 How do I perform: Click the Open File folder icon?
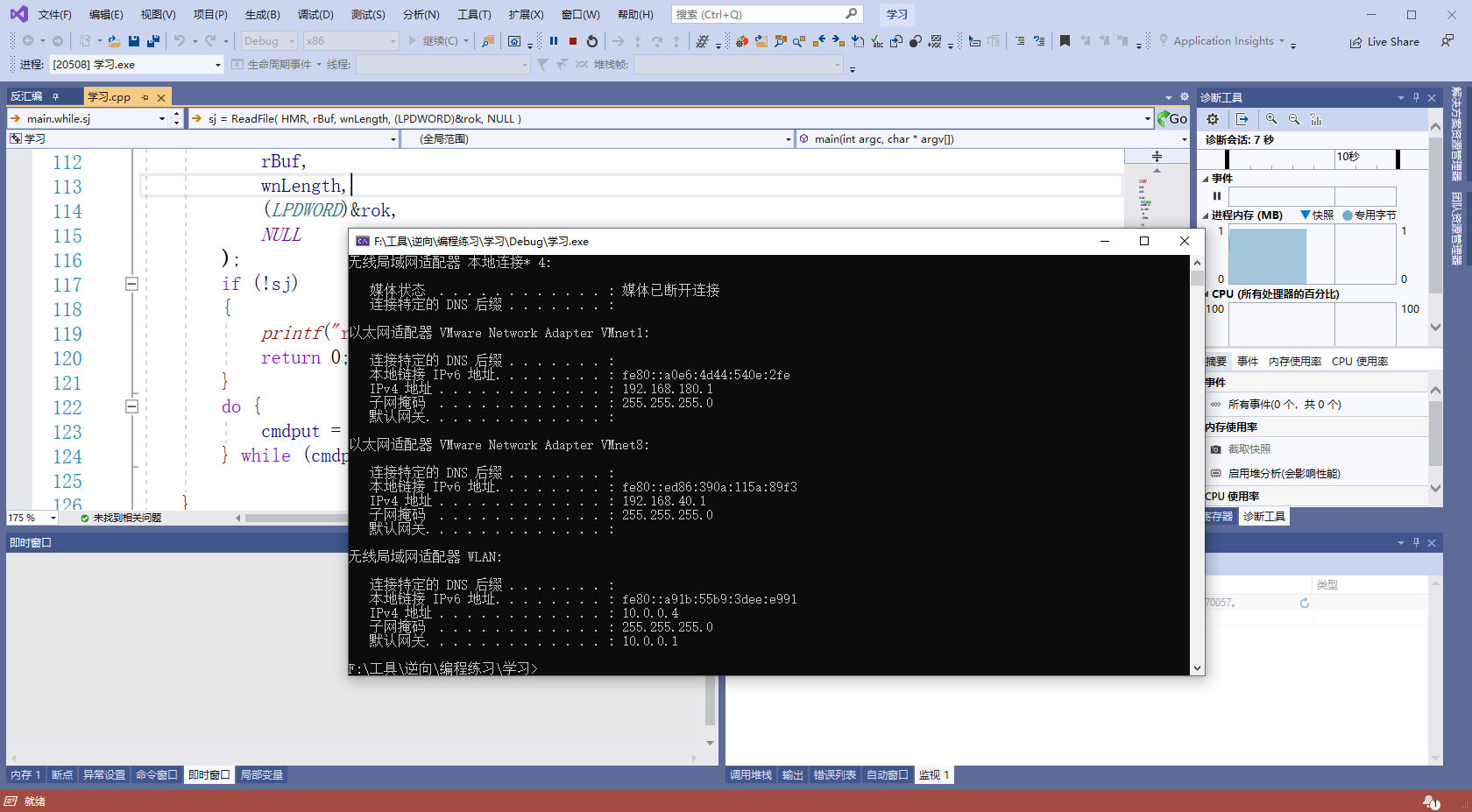114,41
